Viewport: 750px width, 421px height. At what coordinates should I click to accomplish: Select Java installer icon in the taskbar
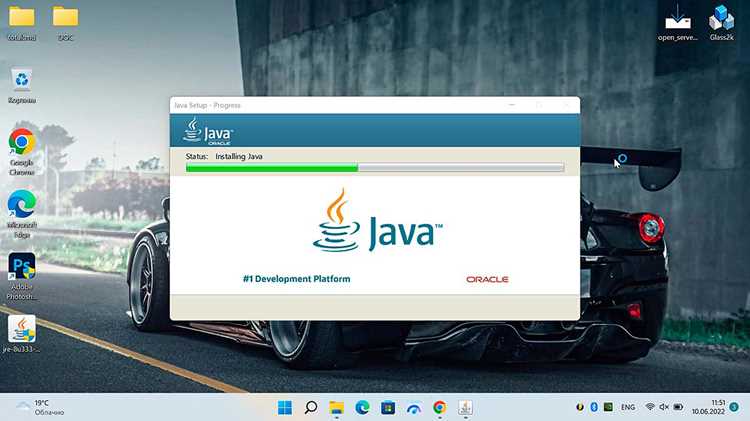(x=465, y=408)
